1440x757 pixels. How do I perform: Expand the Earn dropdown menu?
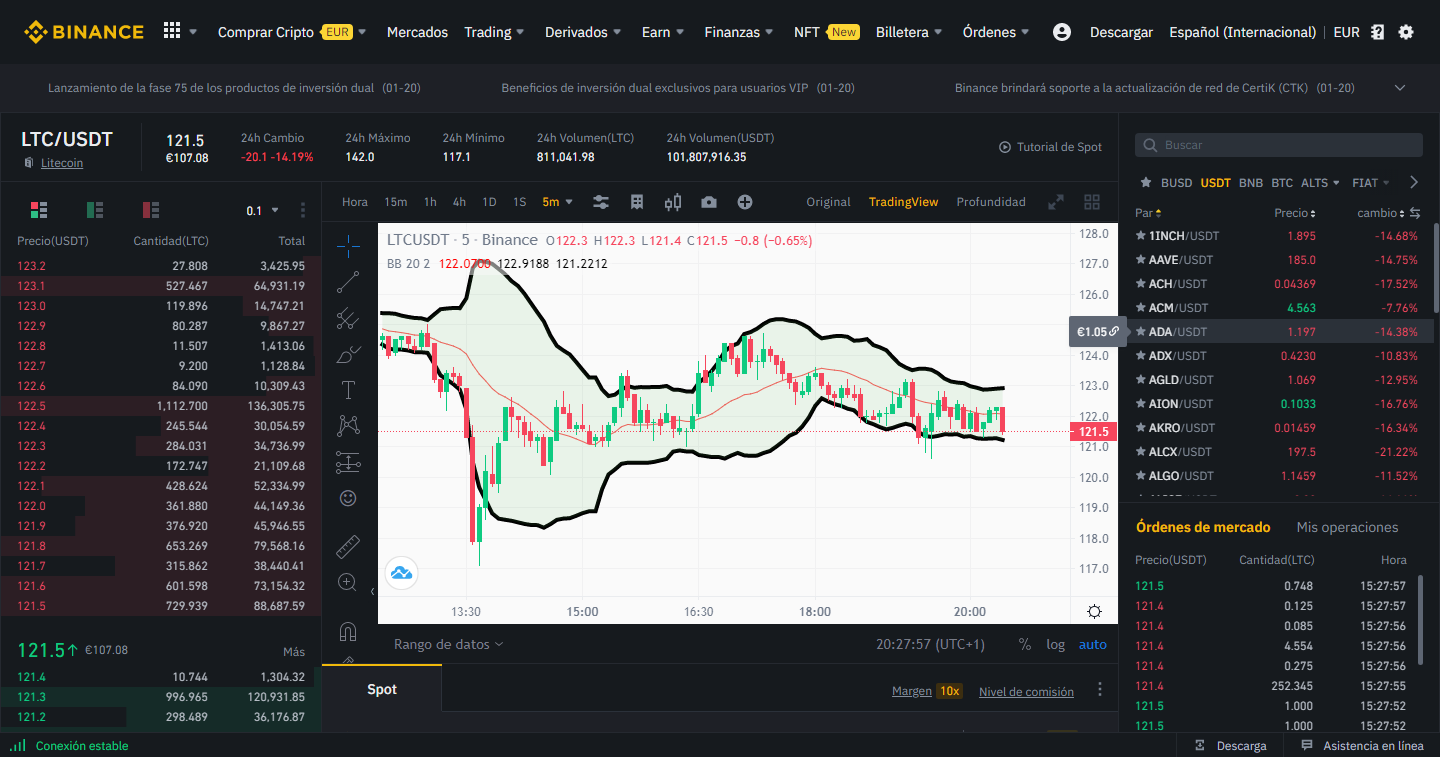[x=663, y=32]
